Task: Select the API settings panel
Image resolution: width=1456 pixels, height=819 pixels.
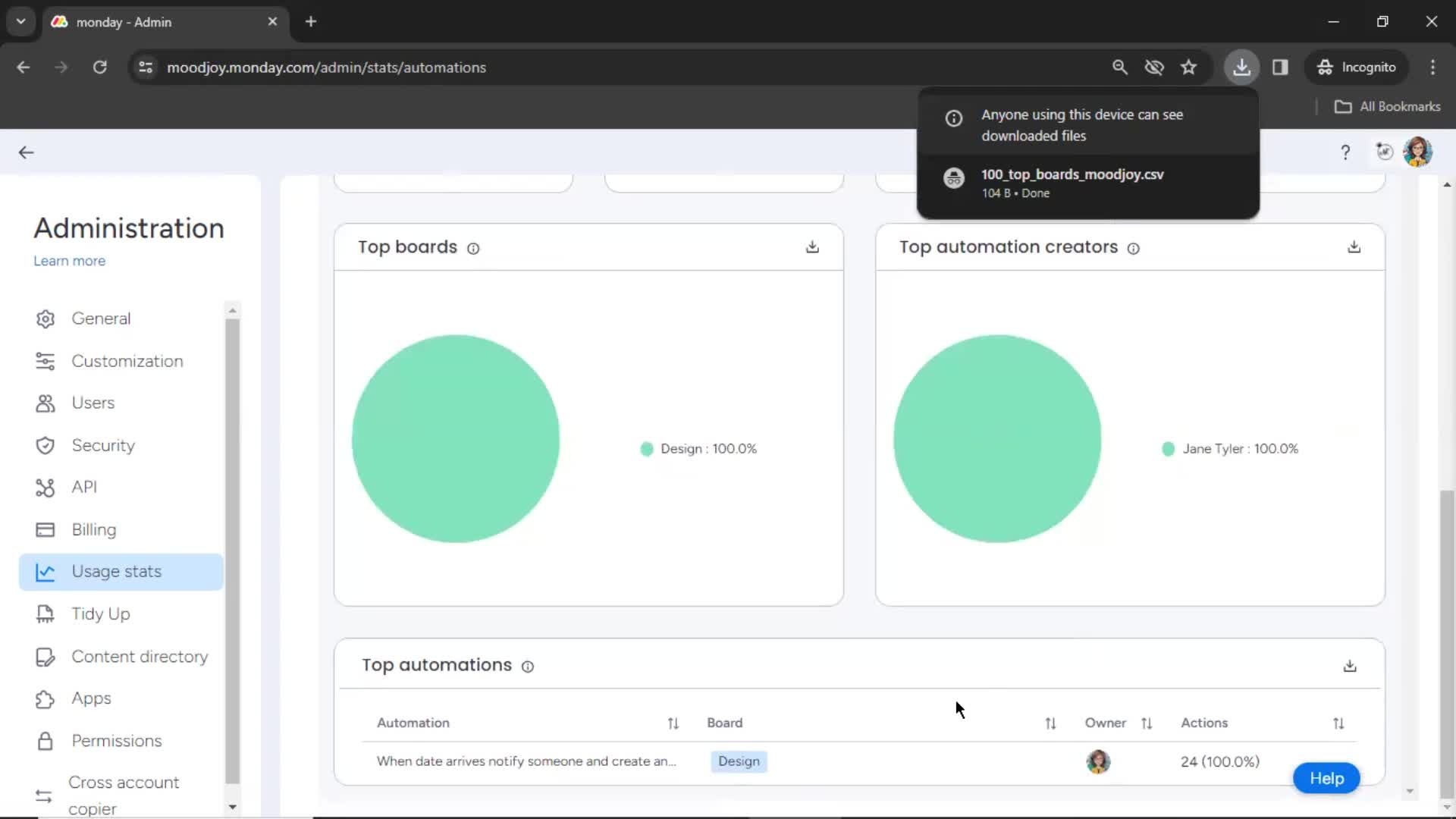Action: (x=83, y=487)
